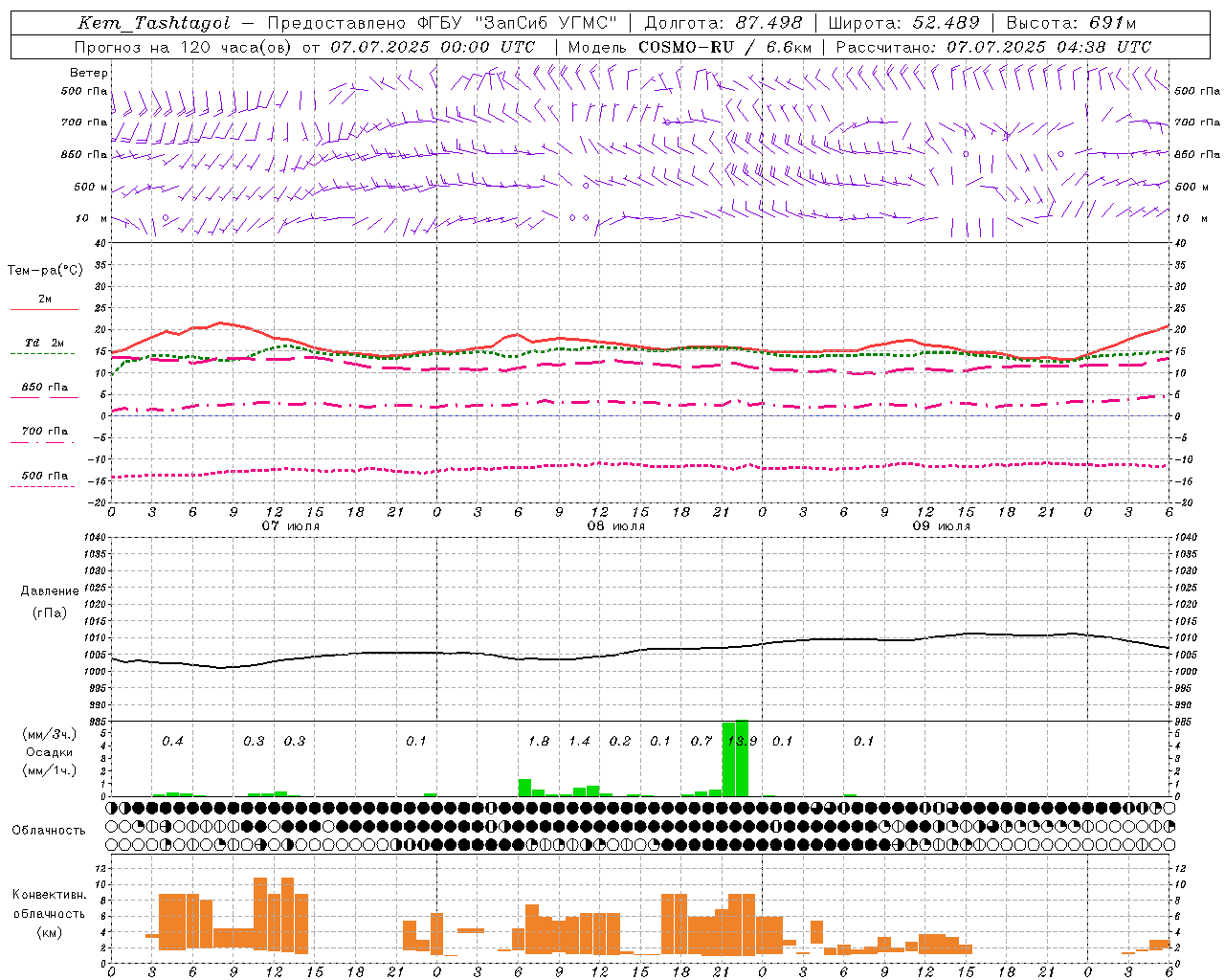Click the '(мм/1ч.)' precipitation unit label
The width and height of the screenshot is (1225, 980).
click(x=50, y=769)
